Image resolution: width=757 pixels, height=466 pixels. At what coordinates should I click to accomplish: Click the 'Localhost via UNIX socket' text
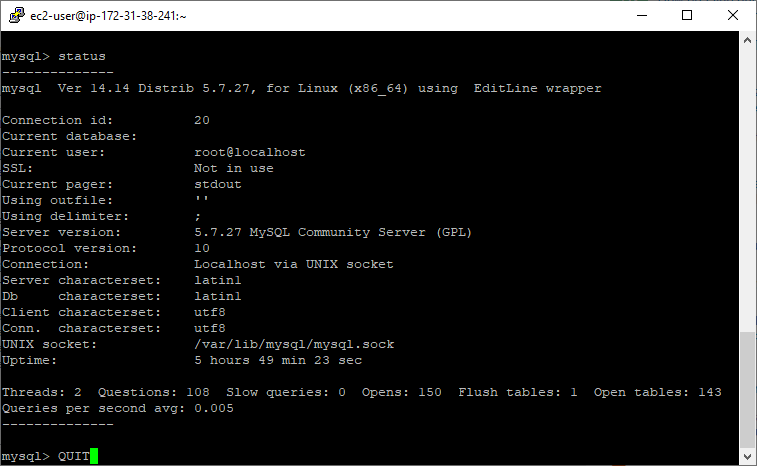[294, 264]
